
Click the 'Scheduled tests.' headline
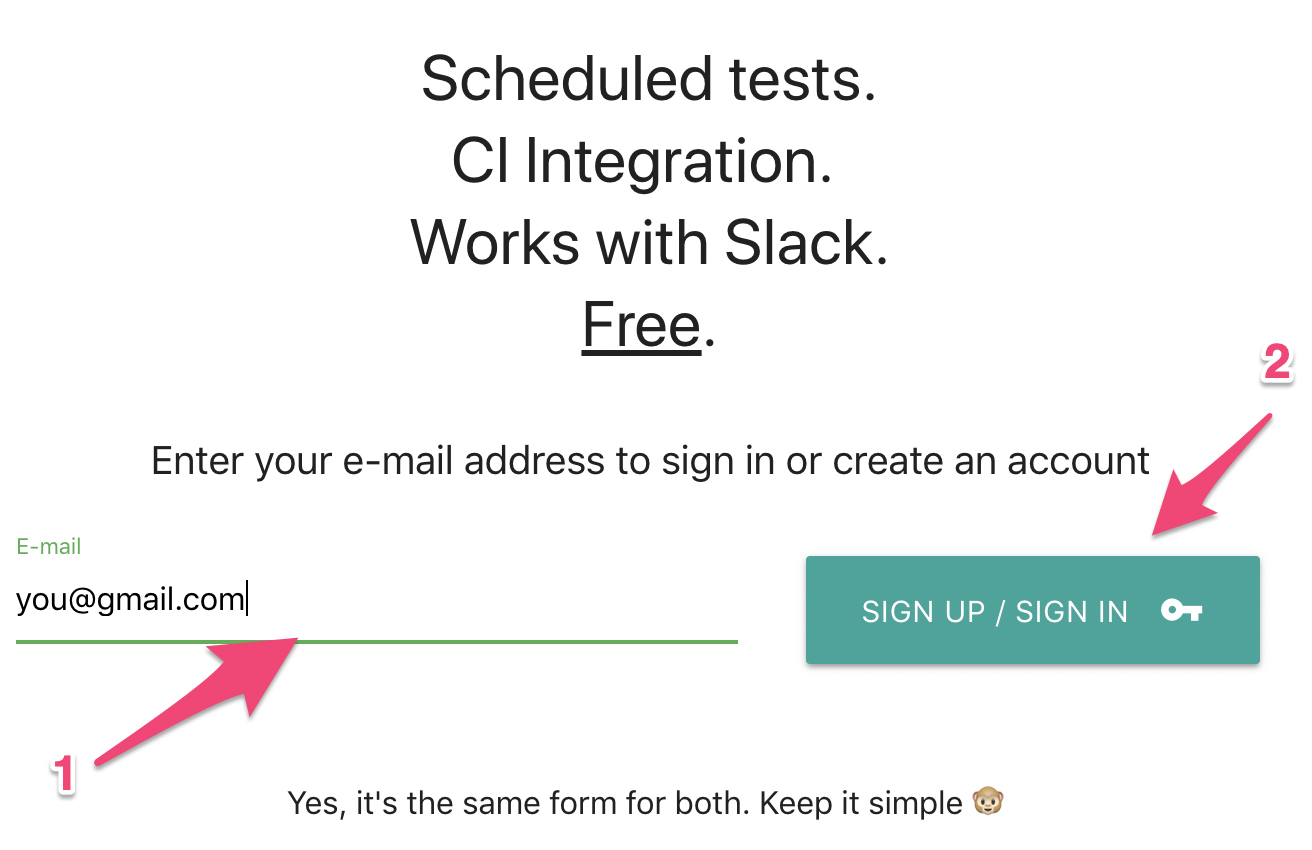tap(648, 79)
